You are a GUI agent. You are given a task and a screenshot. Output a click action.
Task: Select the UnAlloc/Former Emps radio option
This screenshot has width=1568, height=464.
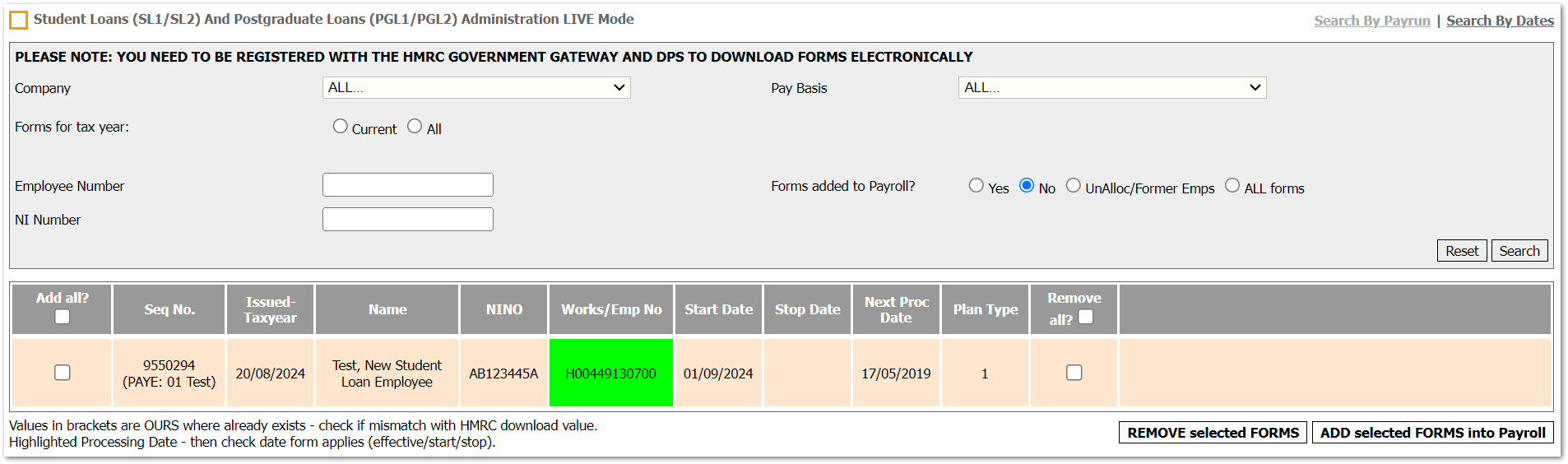pyautogui.click(x=1073, y=186)
